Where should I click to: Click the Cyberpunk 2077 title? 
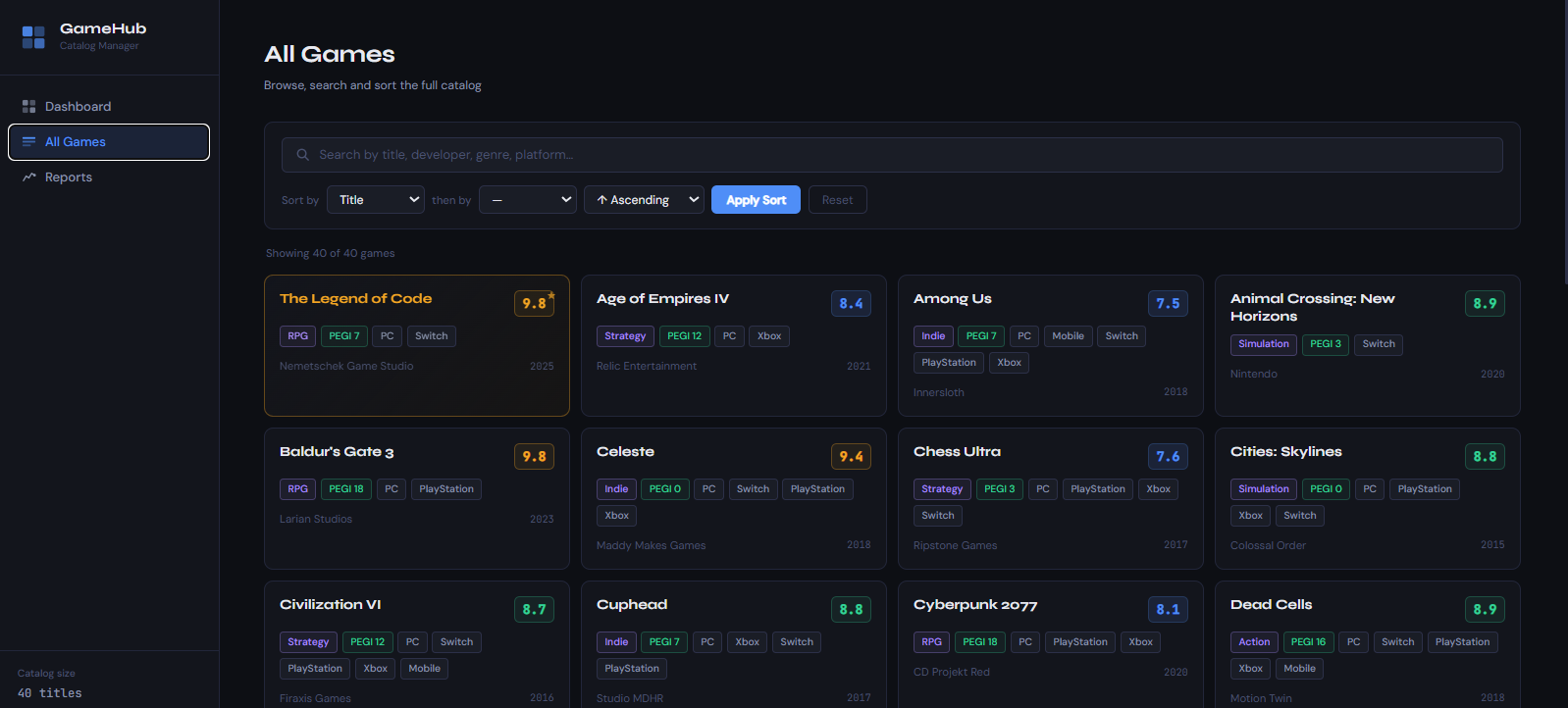[974, 605]
